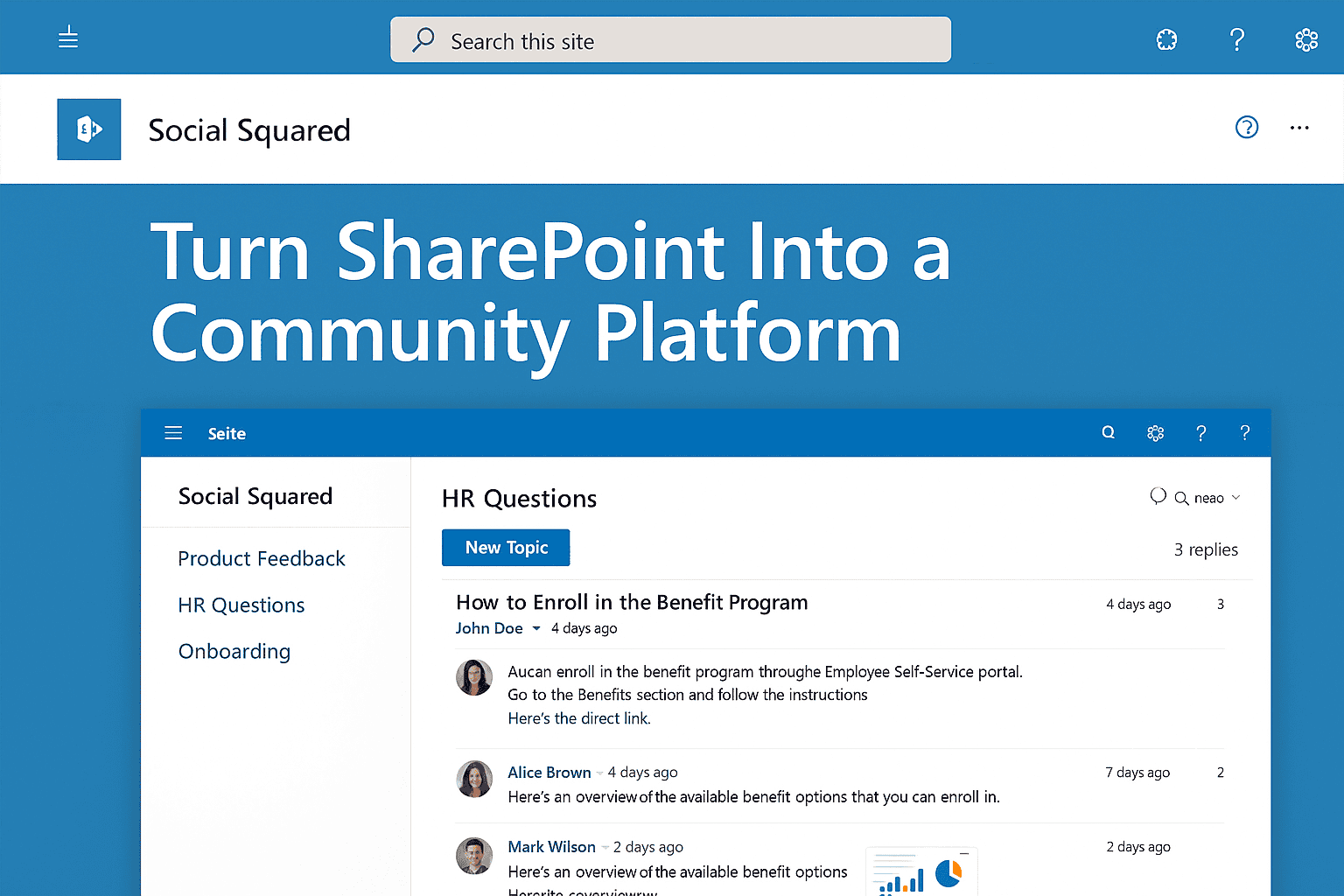Open the ellipsis menu beside Social Squared

click(x=1299, y=128)
